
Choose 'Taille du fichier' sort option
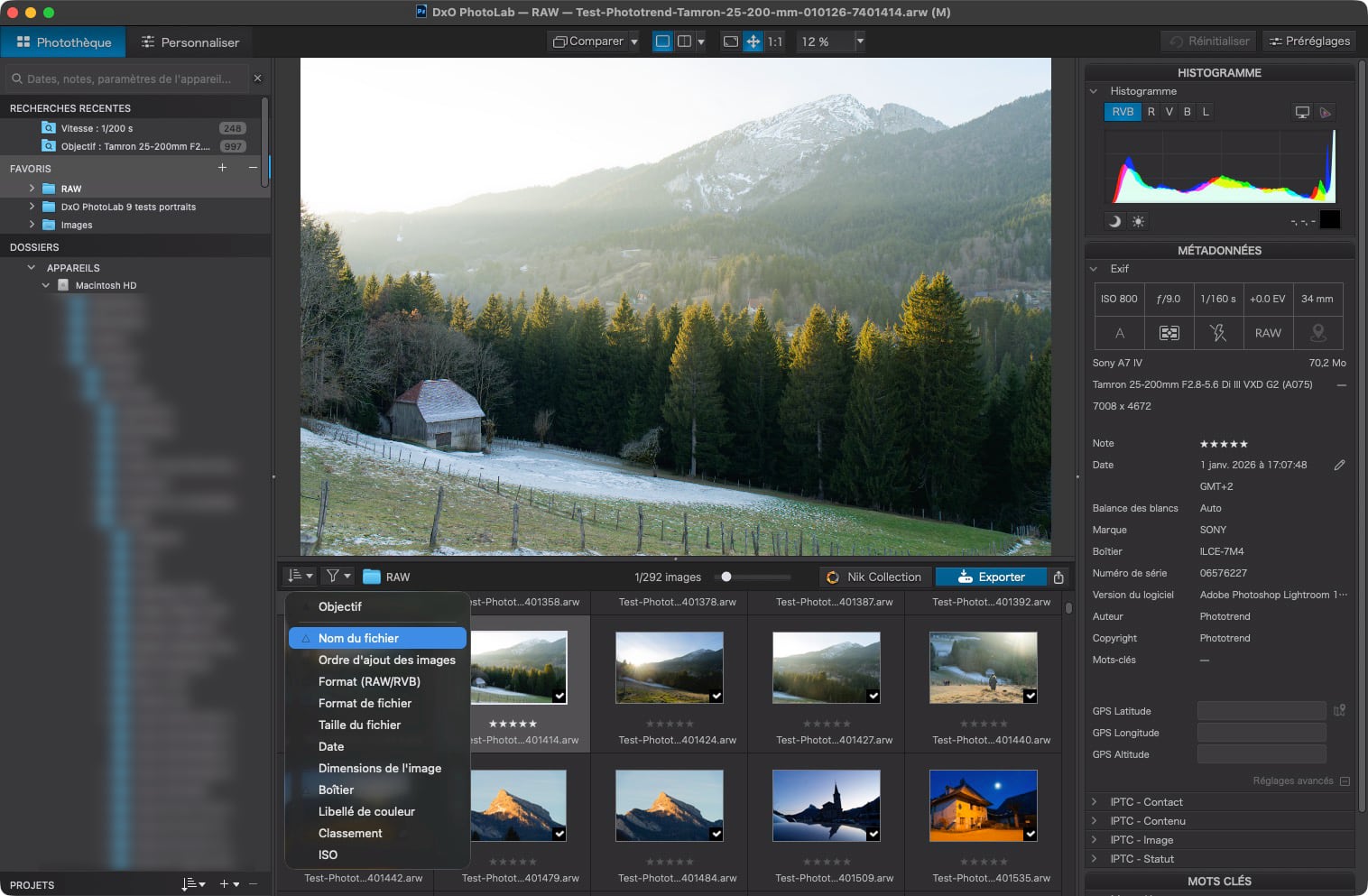(x=359, y=725)
